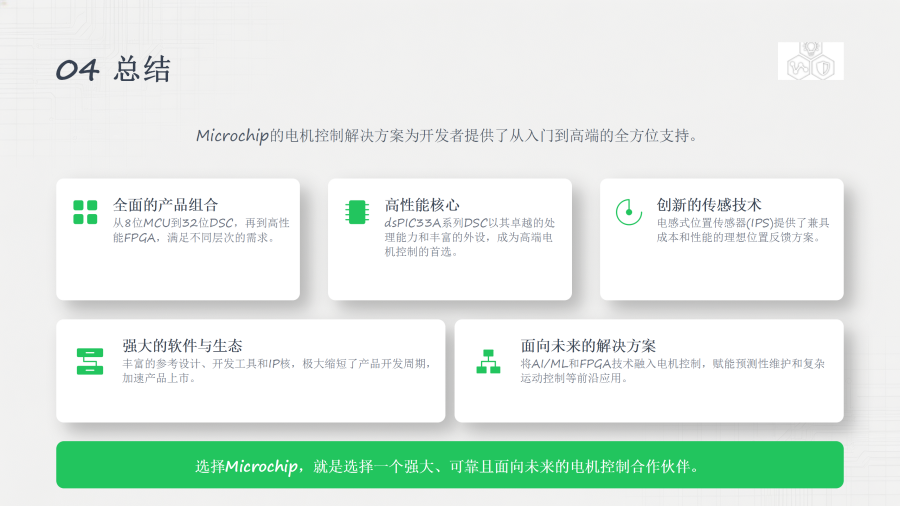Click the description 将AI/ML和FPGA技术融入电机控制
The image size is (900, 506).
tap(673, 371)
